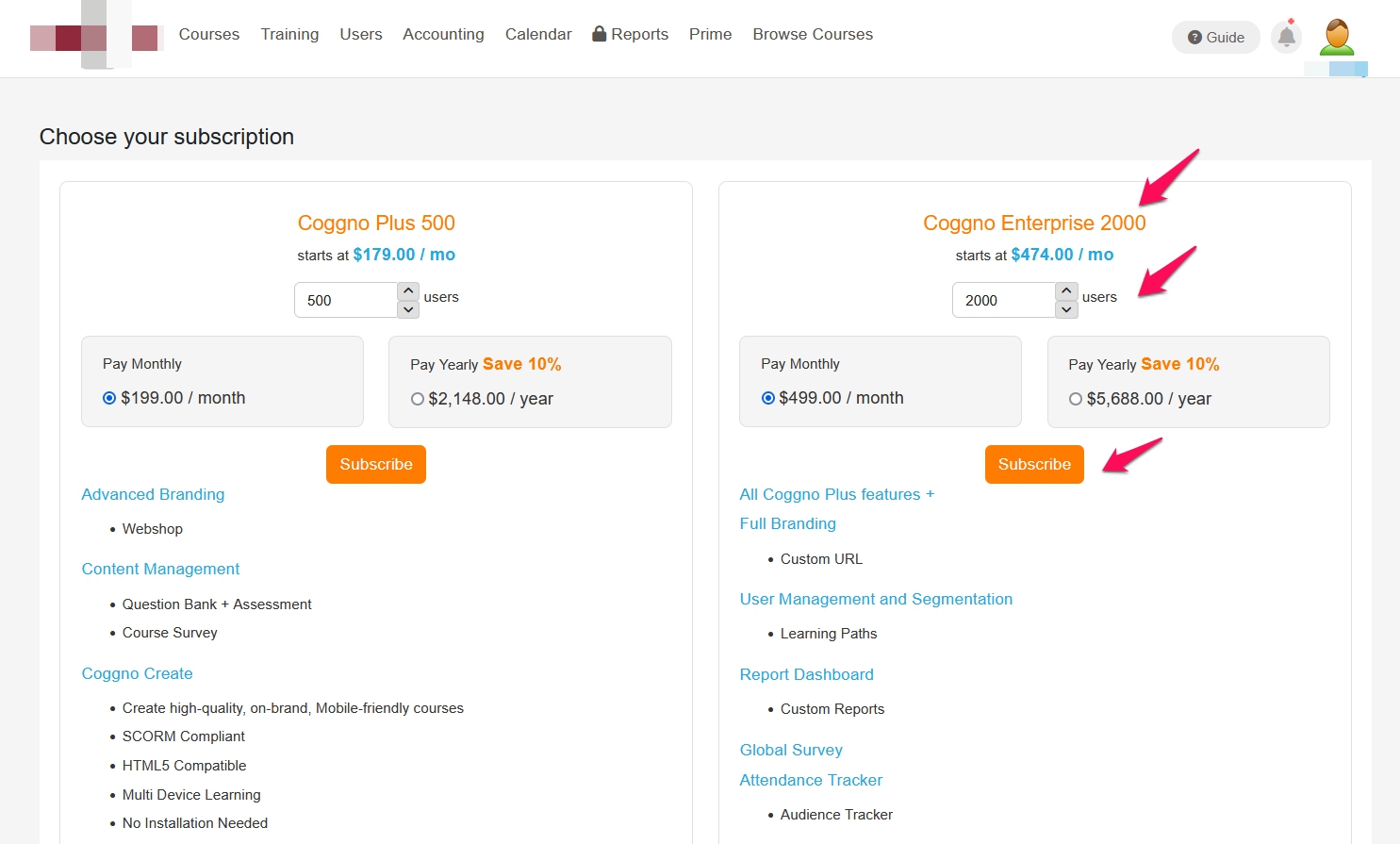The height and width of the screenshot is (844, 1400).
Task: Click the notification bell icon
Action: point(1286,37)
